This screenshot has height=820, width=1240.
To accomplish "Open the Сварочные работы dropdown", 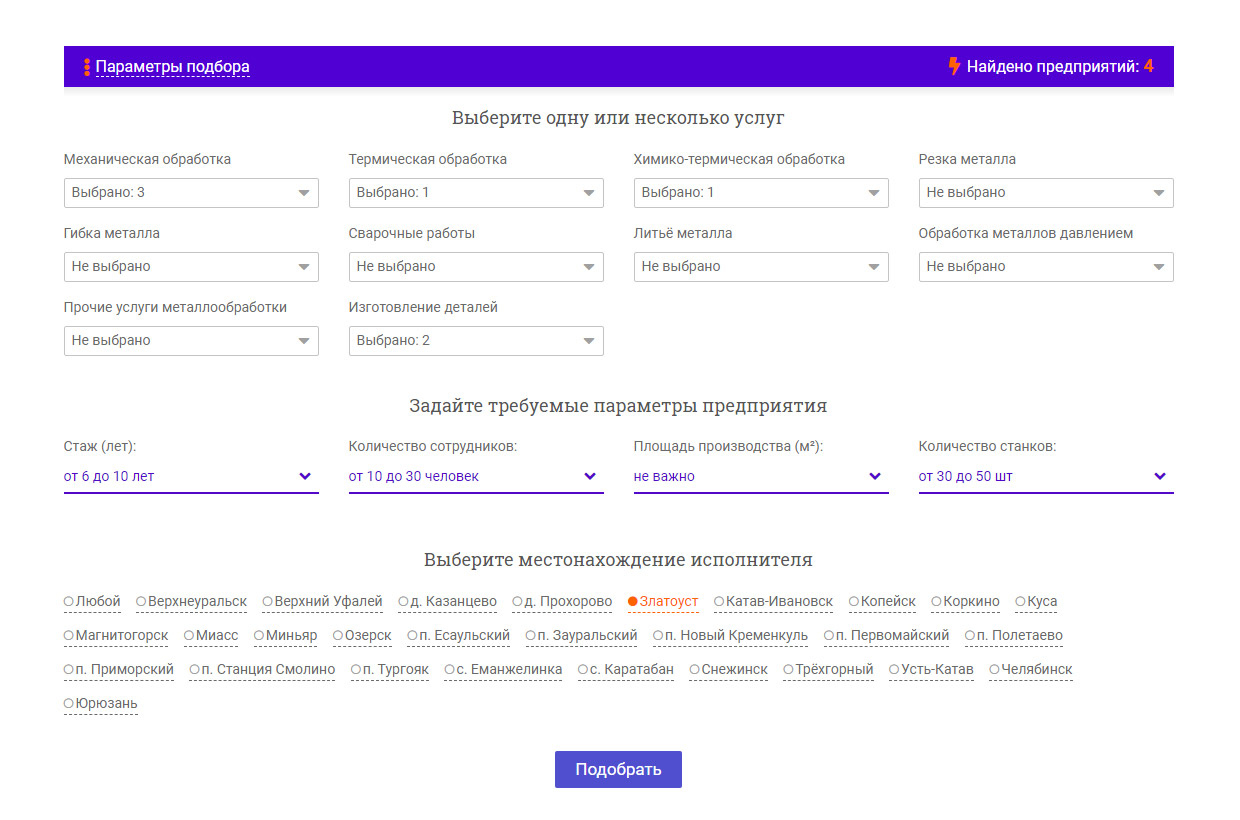I will [x=476, y=266].
